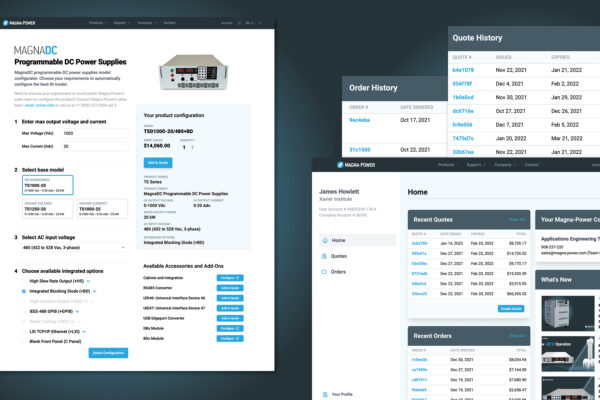Click the add button for RS485 Converter
Viewport: 600px width, 400px height.
click(x=230, y=288)
